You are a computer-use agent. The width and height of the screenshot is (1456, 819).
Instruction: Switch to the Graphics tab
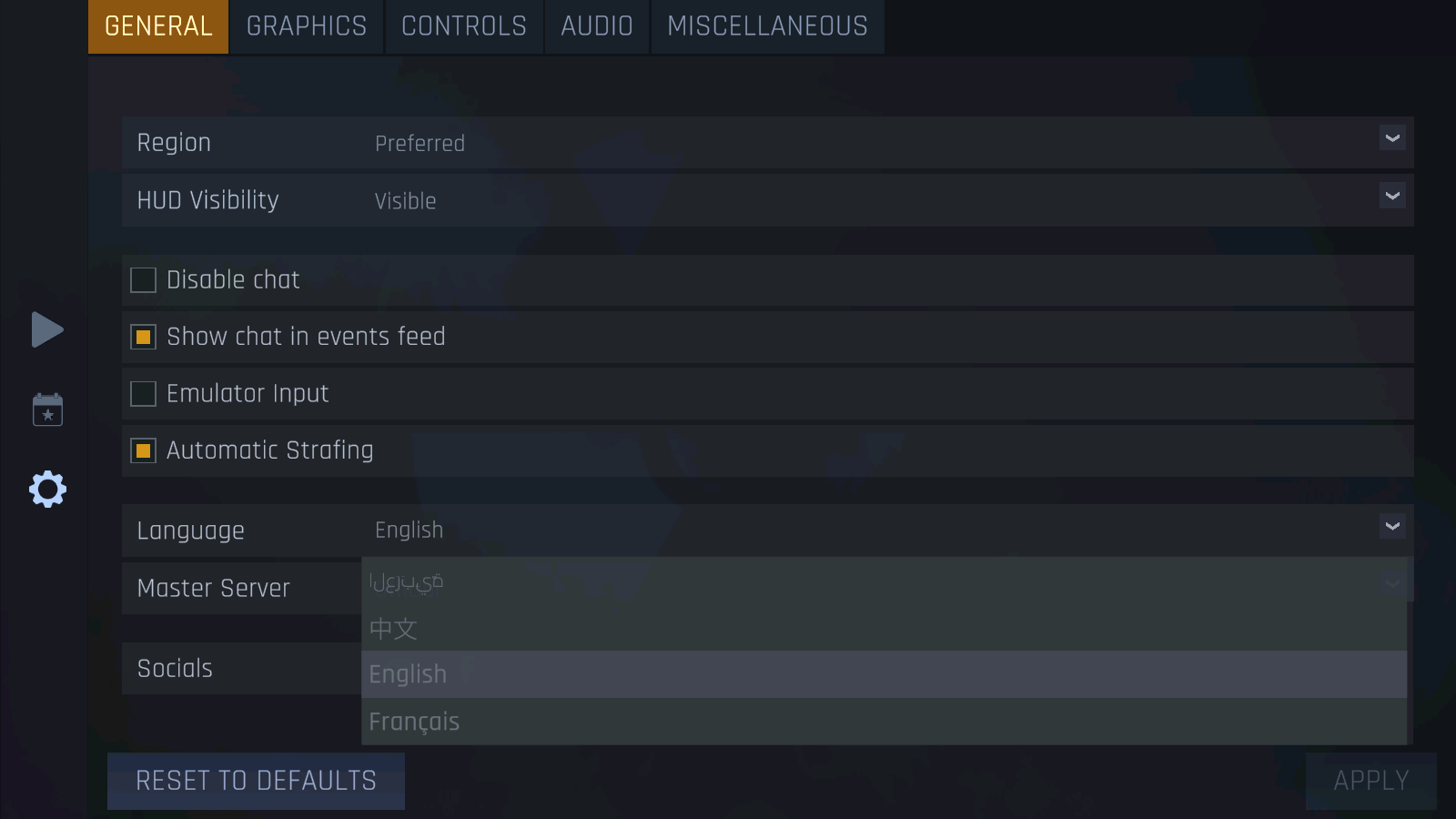[307, 26]
